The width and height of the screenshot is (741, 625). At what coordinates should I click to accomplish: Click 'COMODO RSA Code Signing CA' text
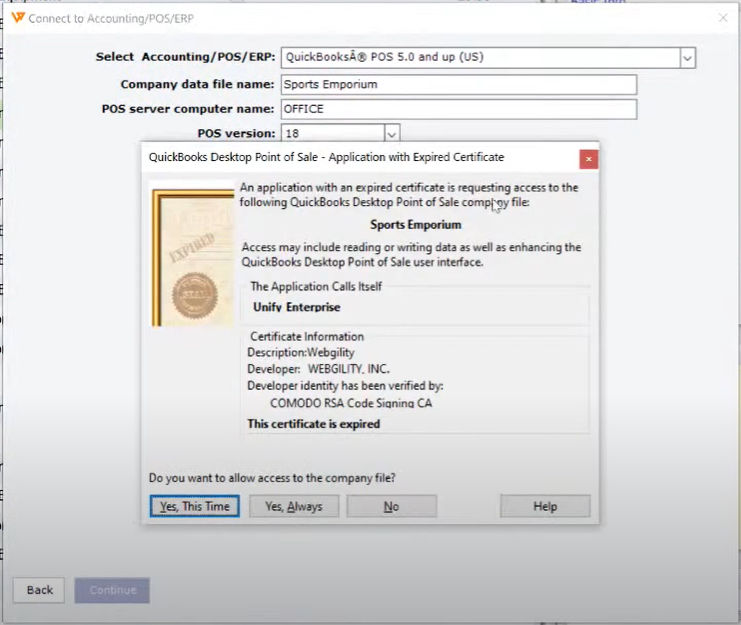(351, 403)
